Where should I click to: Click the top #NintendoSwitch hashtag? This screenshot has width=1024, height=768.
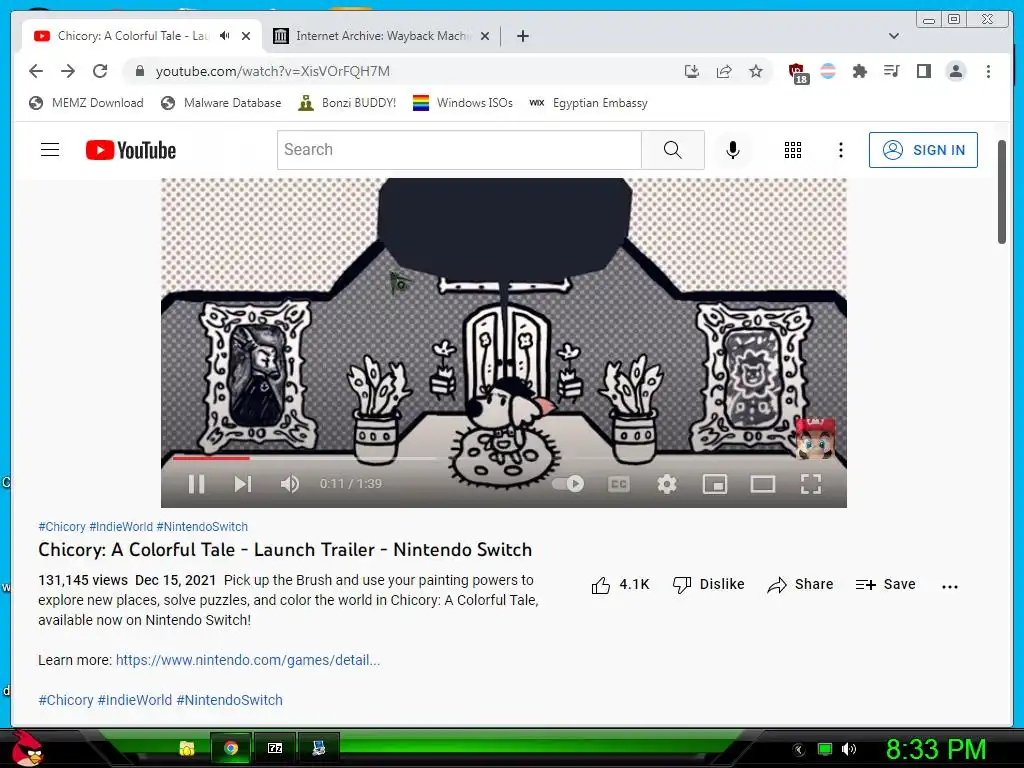click(202, 526)
